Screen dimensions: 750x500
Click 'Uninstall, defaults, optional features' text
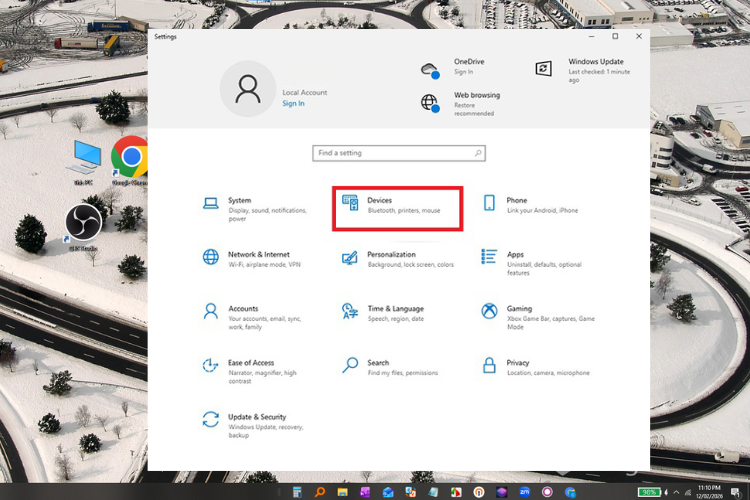544,269
